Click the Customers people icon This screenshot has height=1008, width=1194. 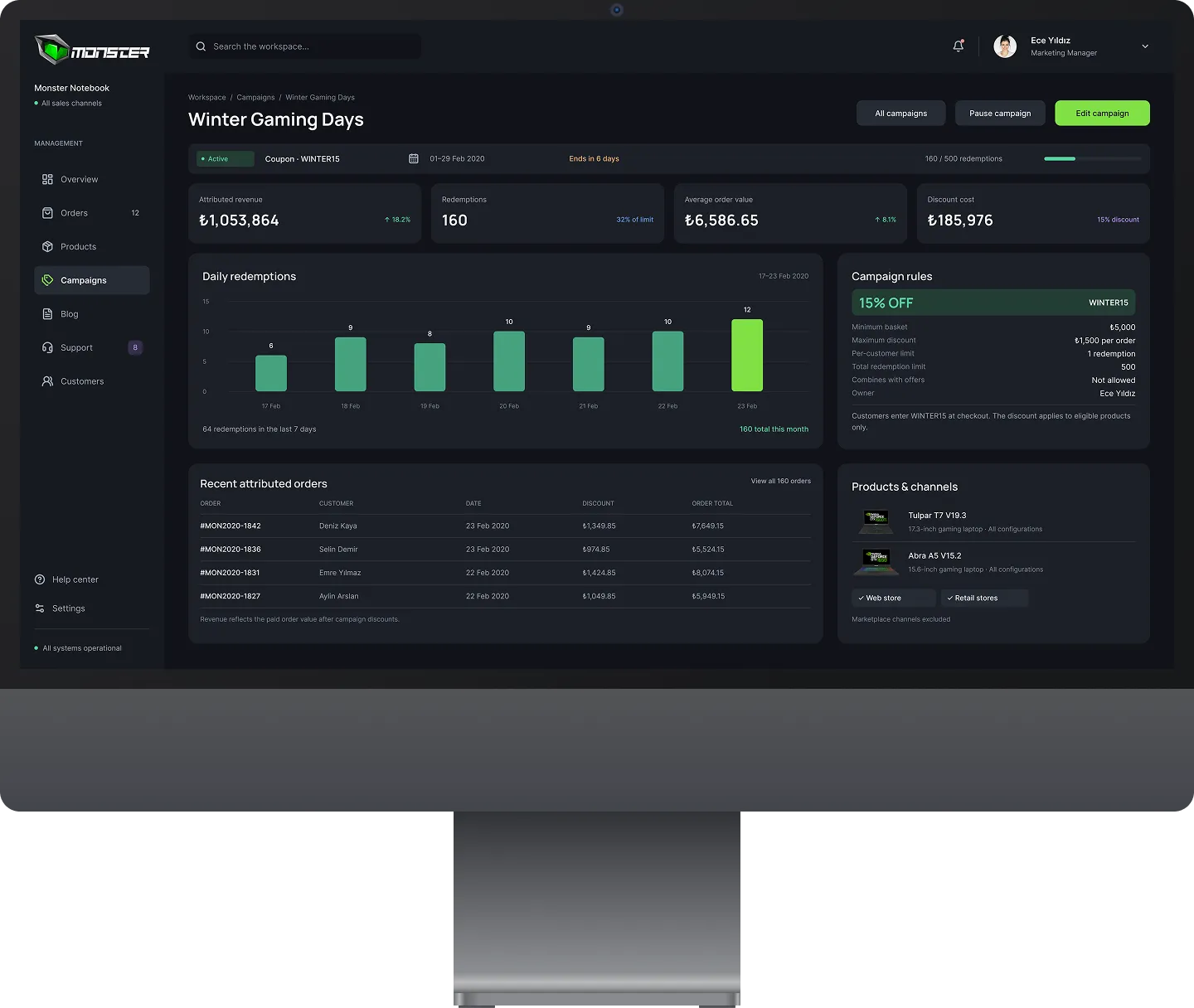(47, 381)
